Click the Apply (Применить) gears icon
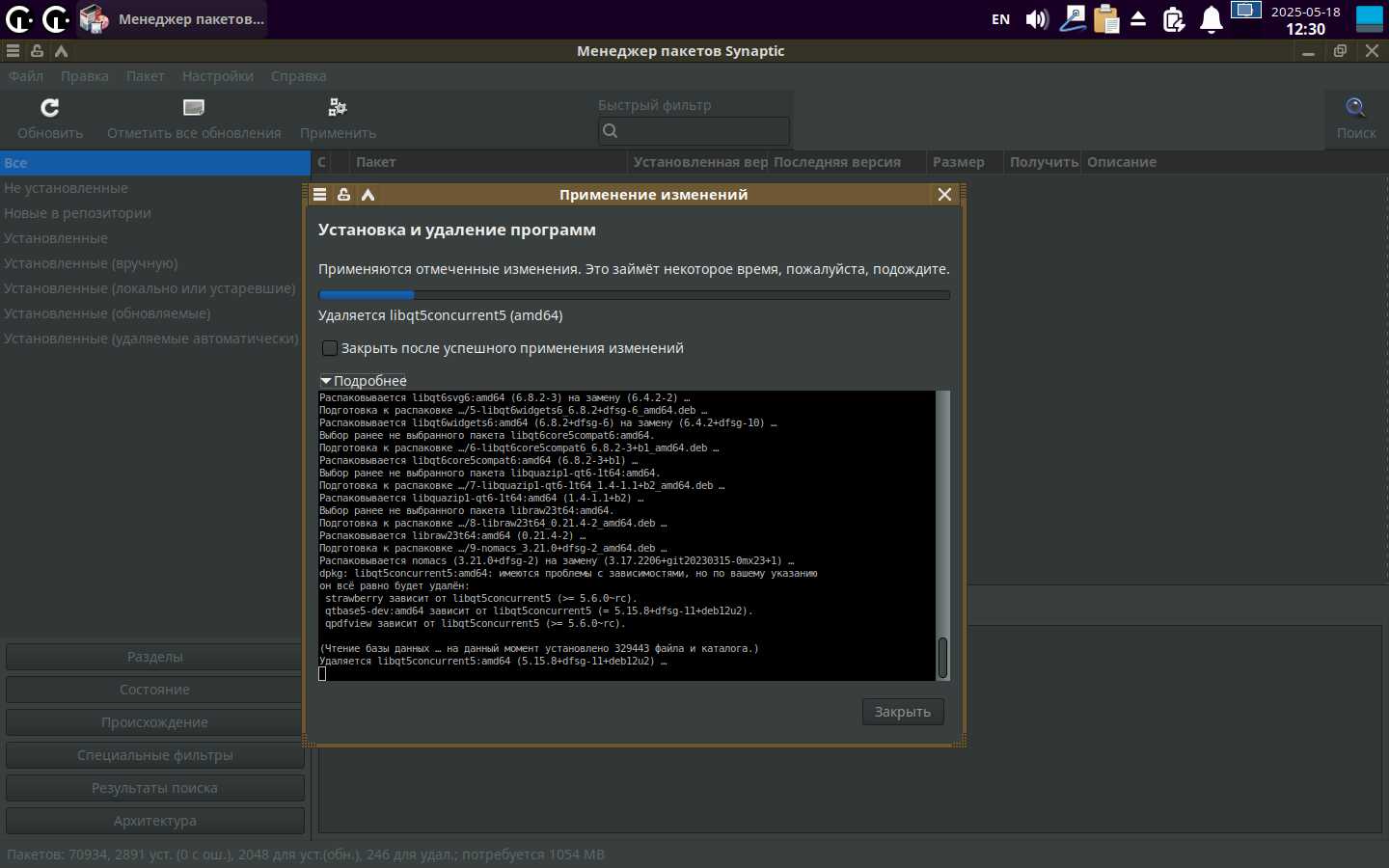1389x868 pixels. click(338, 107)
